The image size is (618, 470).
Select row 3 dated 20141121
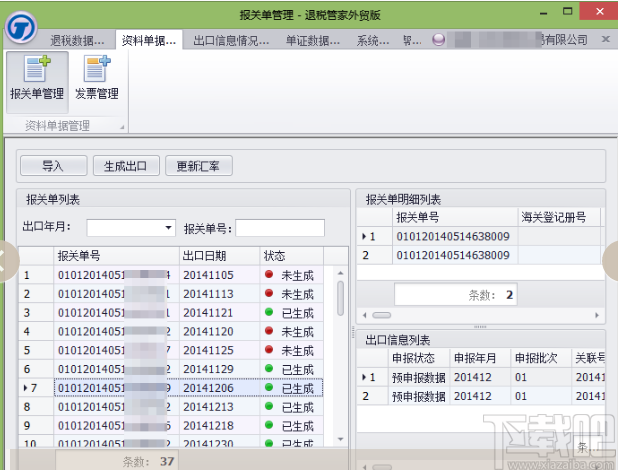(171, 313)
